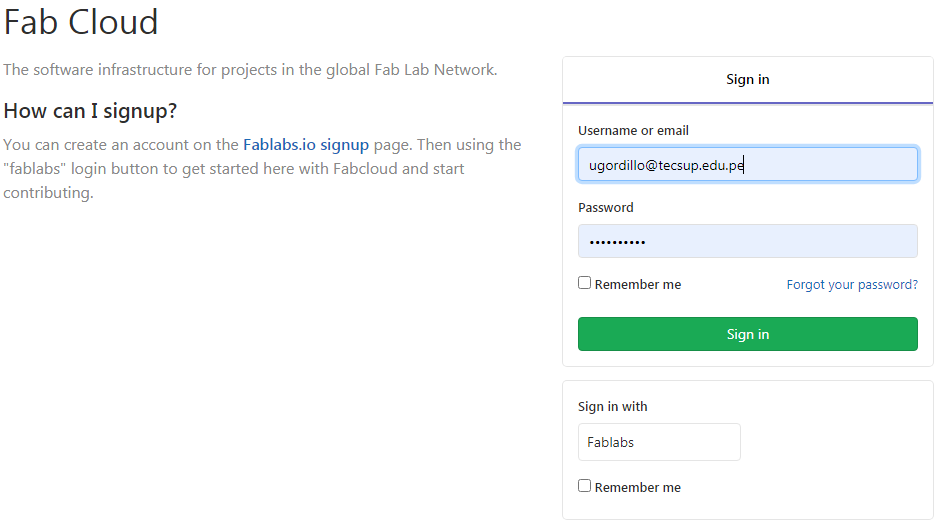Image resolution: width=940 pixels, height=530 pixels.
Task: Click the masked password dots
Action: [x=617, y=242]
